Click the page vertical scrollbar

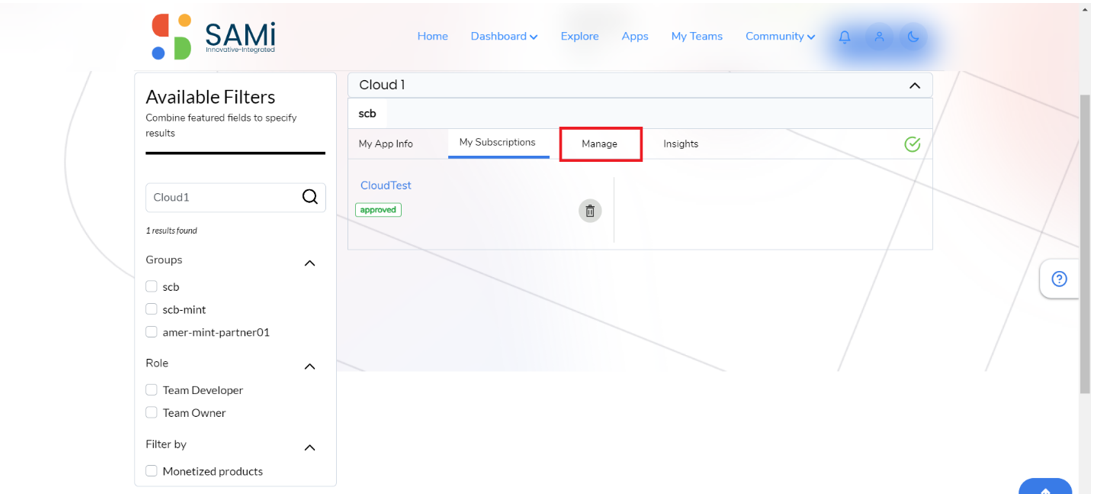click(x=1086, y=244)
